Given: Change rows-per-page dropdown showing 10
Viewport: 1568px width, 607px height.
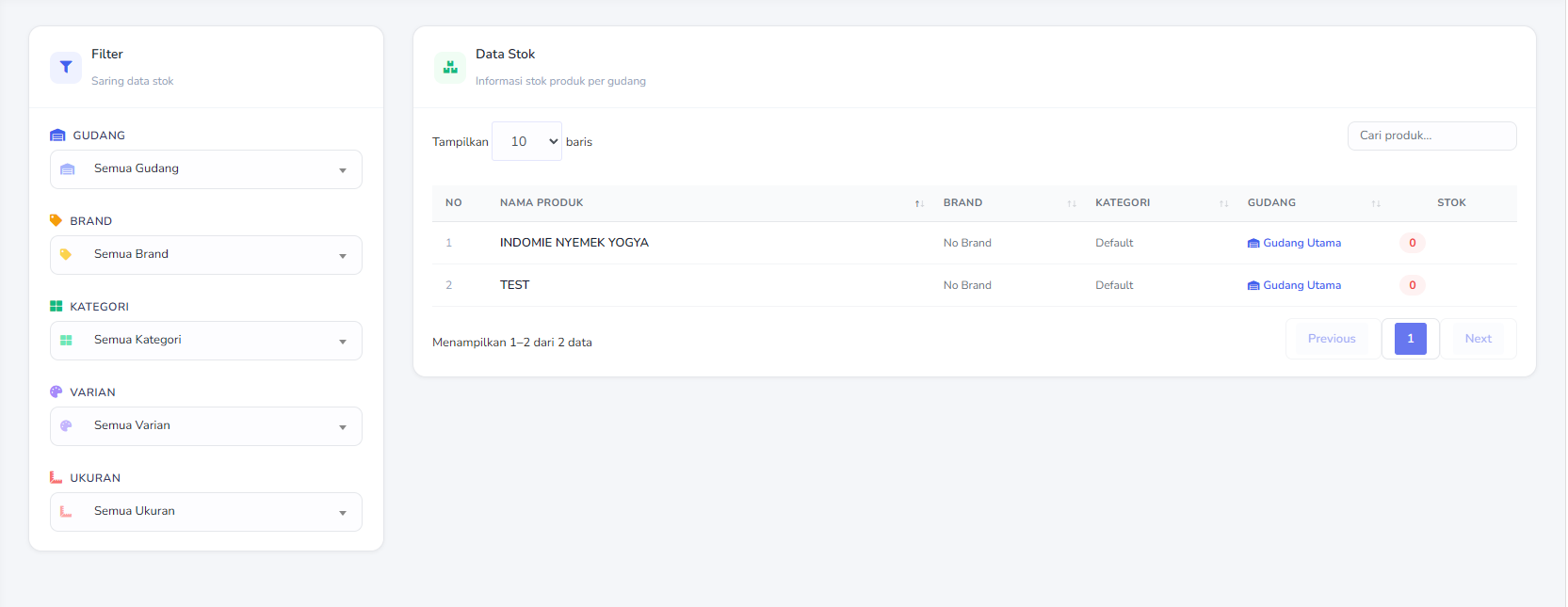Looking at the screenshot, I should (526, 141).
